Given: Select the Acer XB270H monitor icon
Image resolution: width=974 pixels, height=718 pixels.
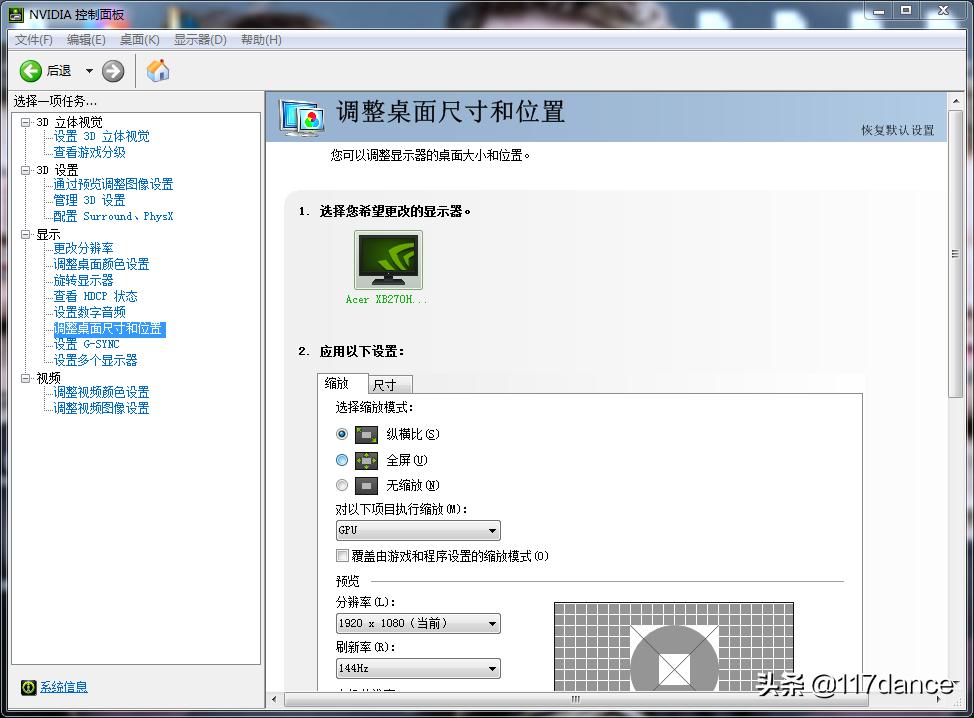Looking at the screenshot, I should (387, 258).
